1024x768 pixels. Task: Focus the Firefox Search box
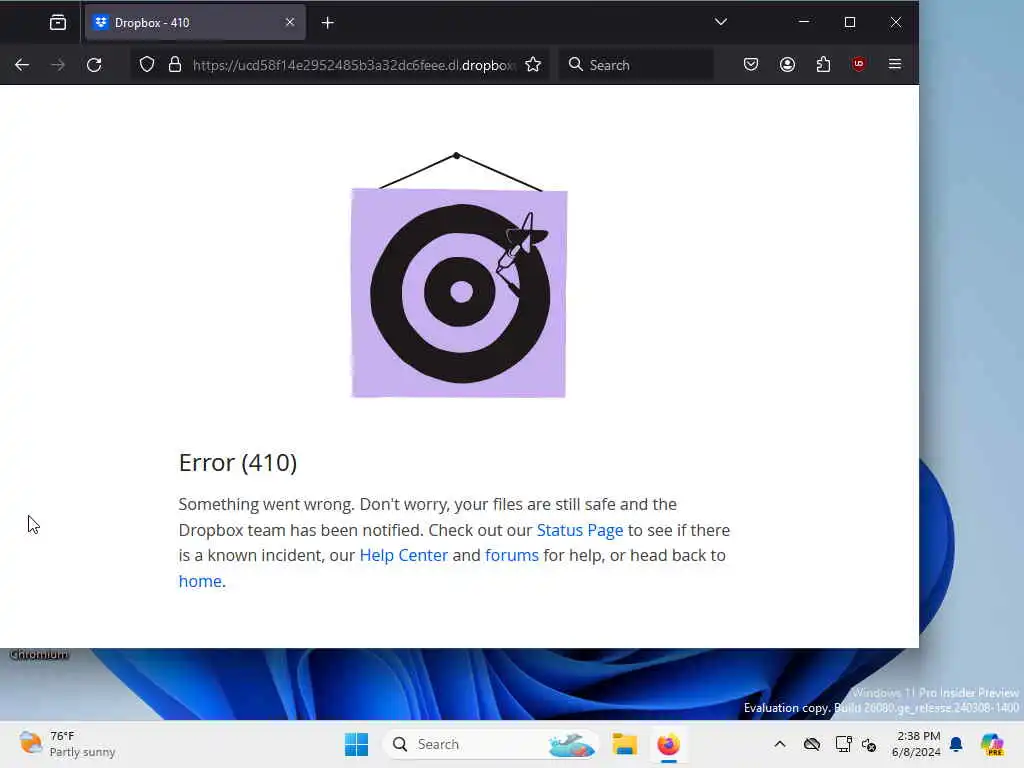coord(635,65)
